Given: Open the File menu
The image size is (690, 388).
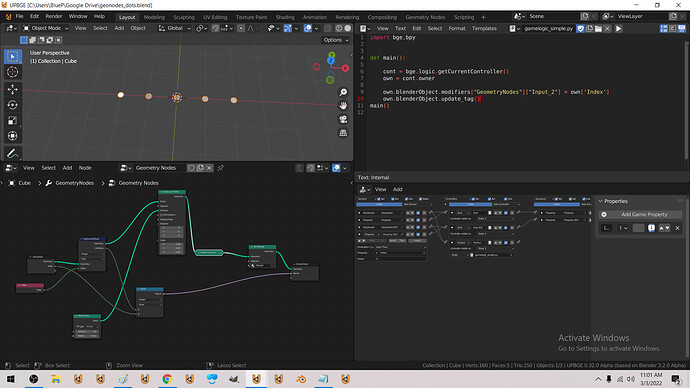Looking at the screenshot, I should click(x=19, y=16).
